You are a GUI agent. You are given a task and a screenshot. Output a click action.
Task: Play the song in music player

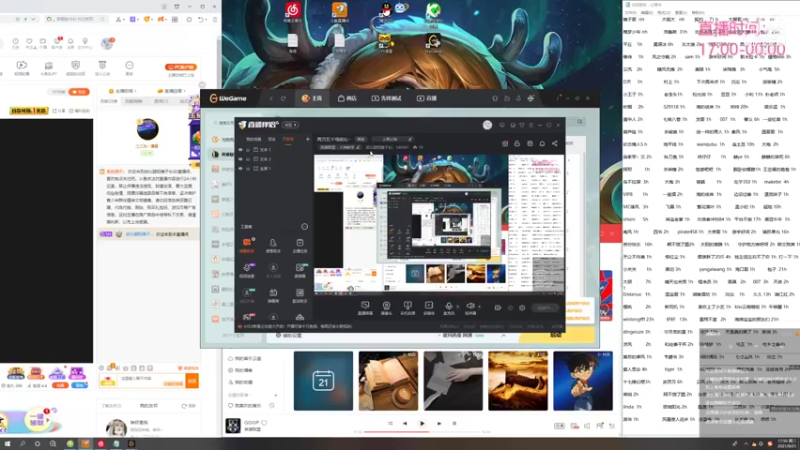tap(422, 423)
